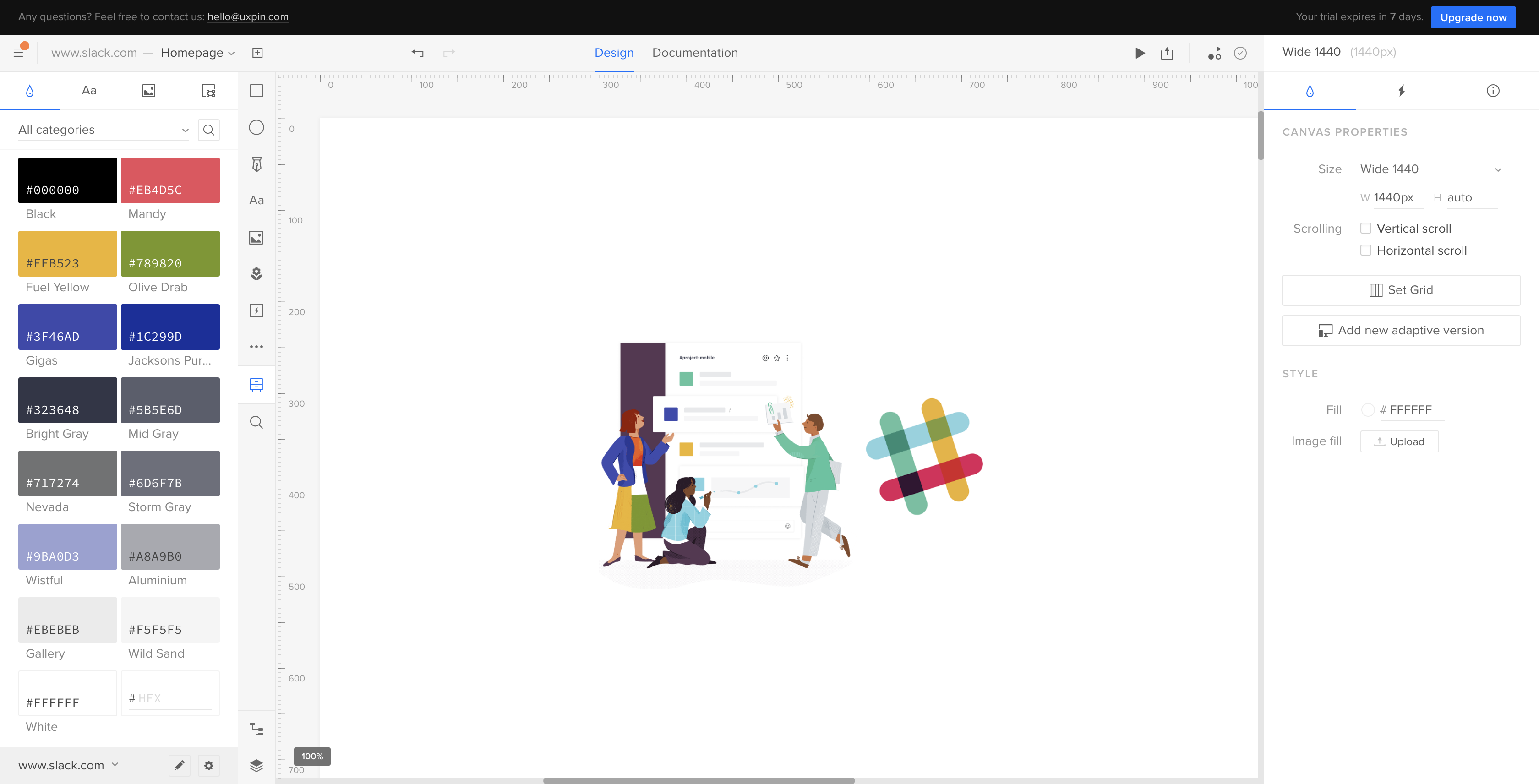
Task: Click the hello@uxpin.com email link
Action: (248, 17)
